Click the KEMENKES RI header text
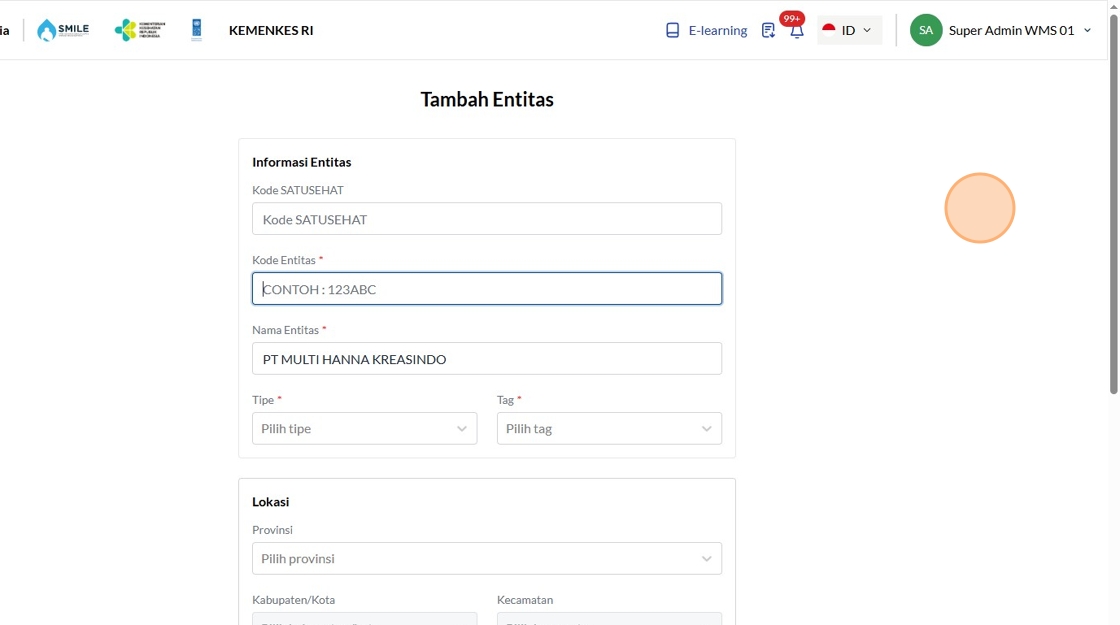1120x625 pixels. (x=271, y=30)
